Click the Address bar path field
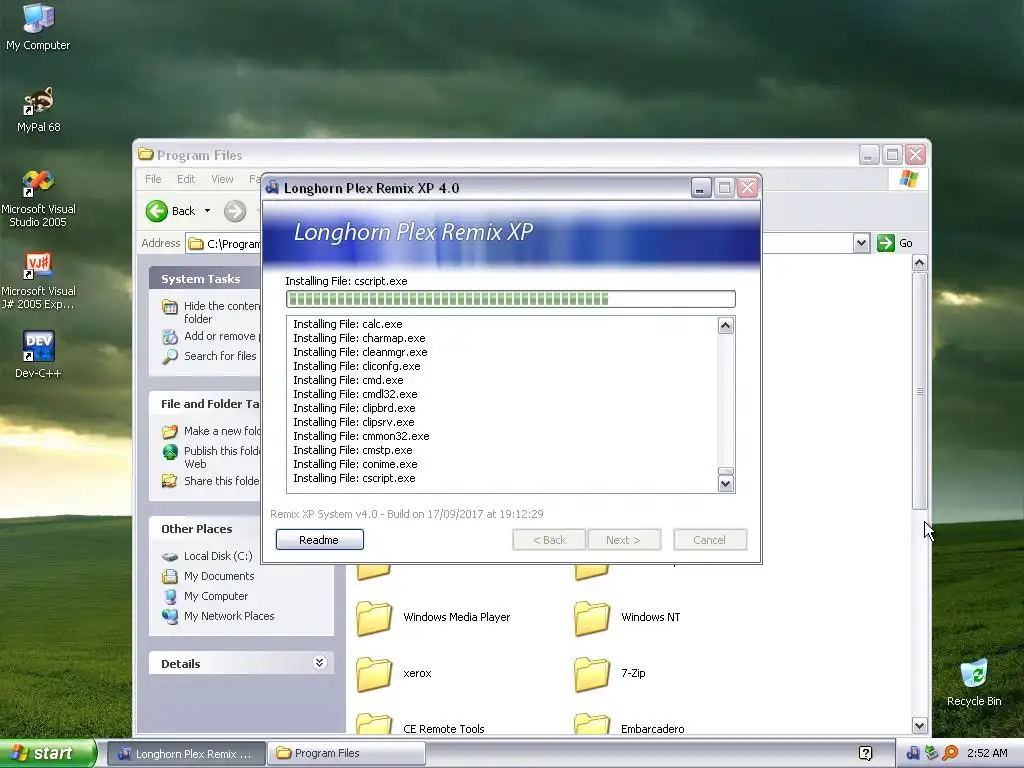 [223, 244]
